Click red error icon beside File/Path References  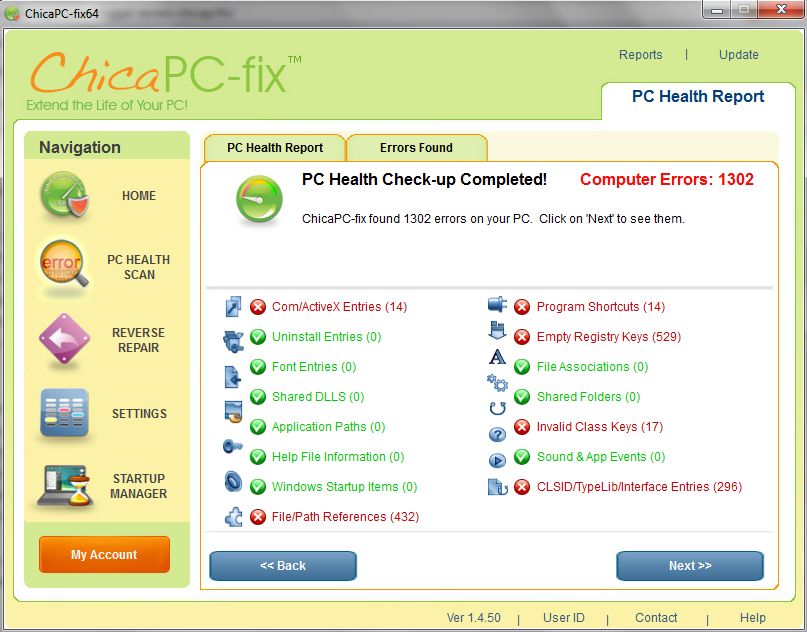click(258, 517)
